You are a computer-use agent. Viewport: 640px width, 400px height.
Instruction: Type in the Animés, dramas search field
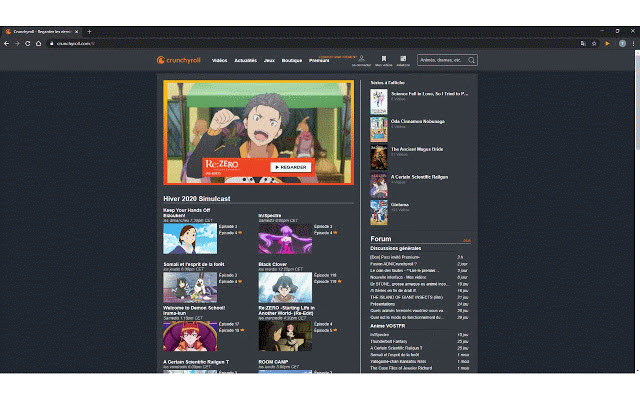click(442, 60)
